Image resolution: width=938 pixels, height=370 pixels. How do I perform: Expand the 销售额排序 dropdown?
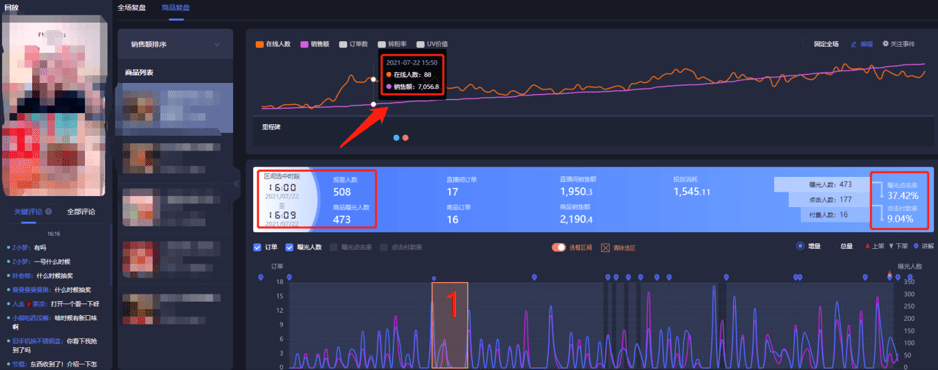pos(175,44)
